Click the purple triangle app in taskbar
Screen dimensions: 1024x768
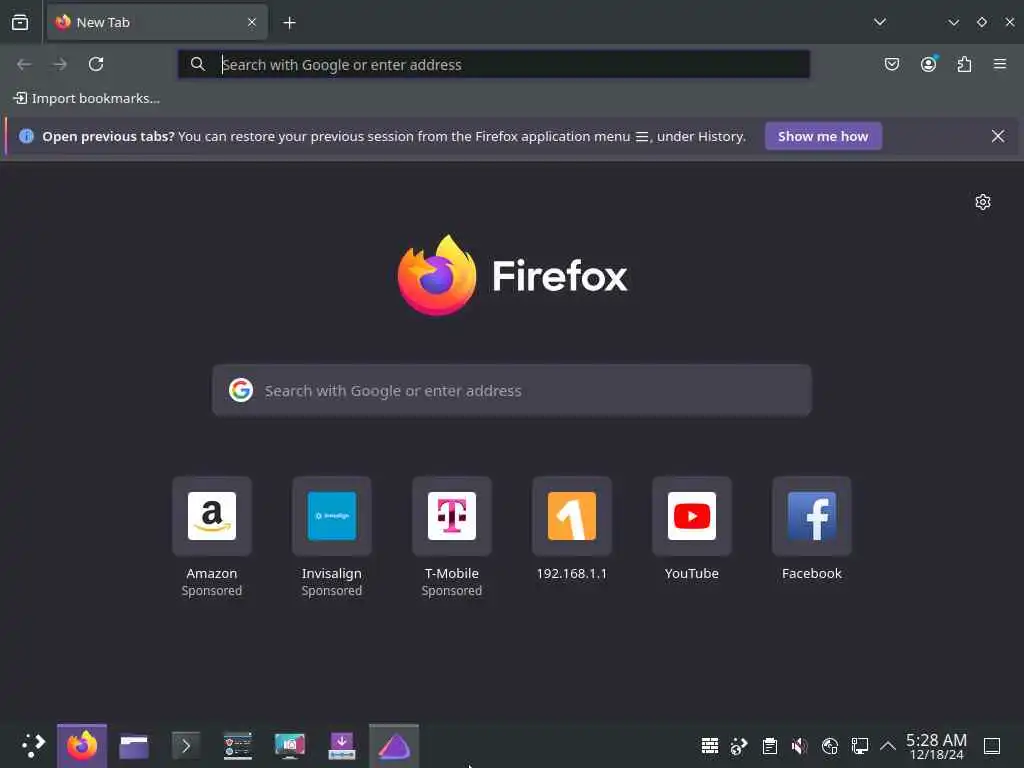pos(394,746)
